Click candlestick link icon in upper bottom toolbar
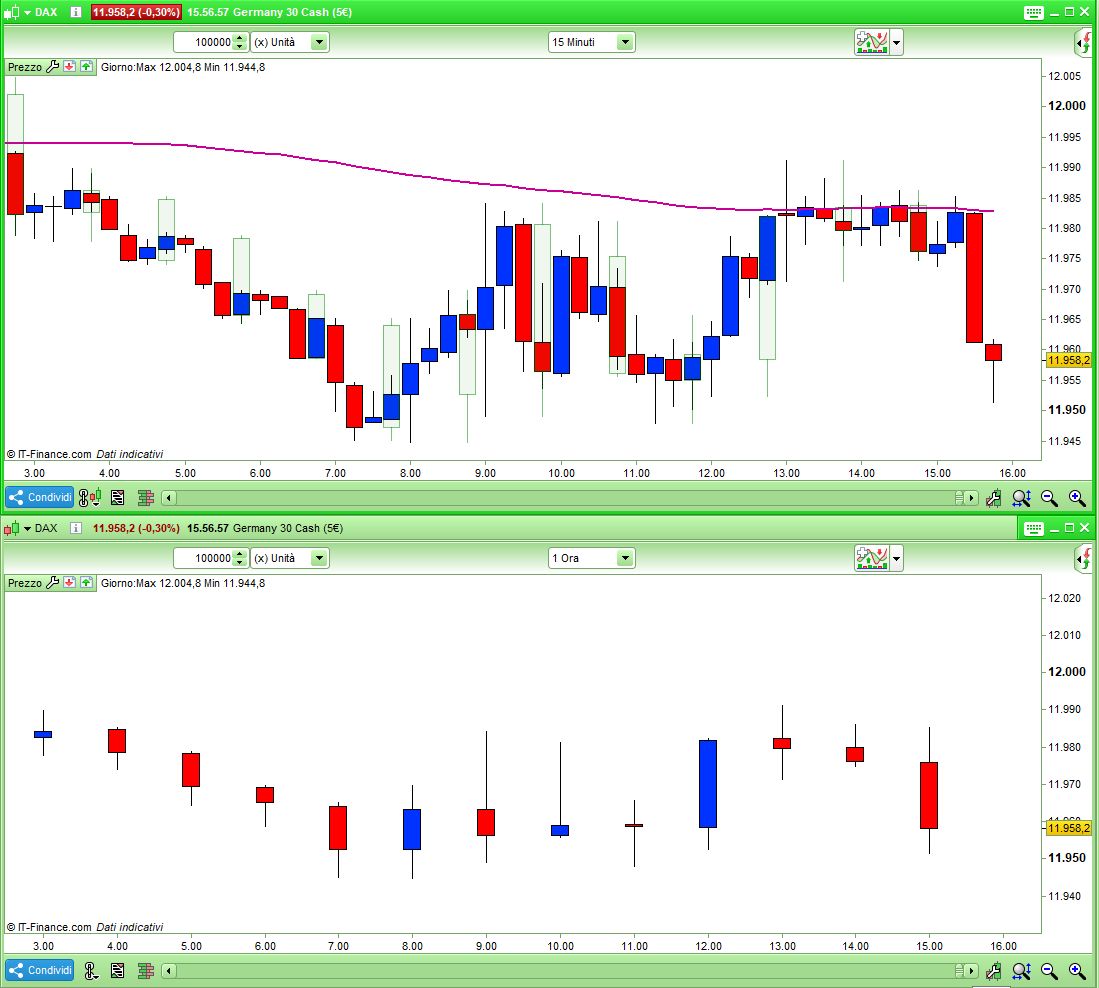Image resolution: width=1099 pixels, height=988 pixels. point(90,498)
